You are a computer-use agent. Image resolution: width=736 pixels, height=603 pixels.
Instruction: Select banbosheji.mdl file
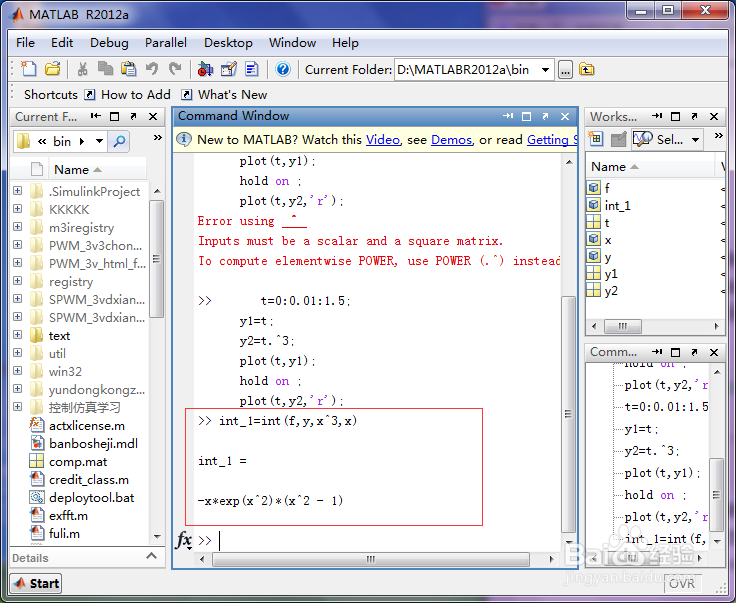click(x=93, y=443)
